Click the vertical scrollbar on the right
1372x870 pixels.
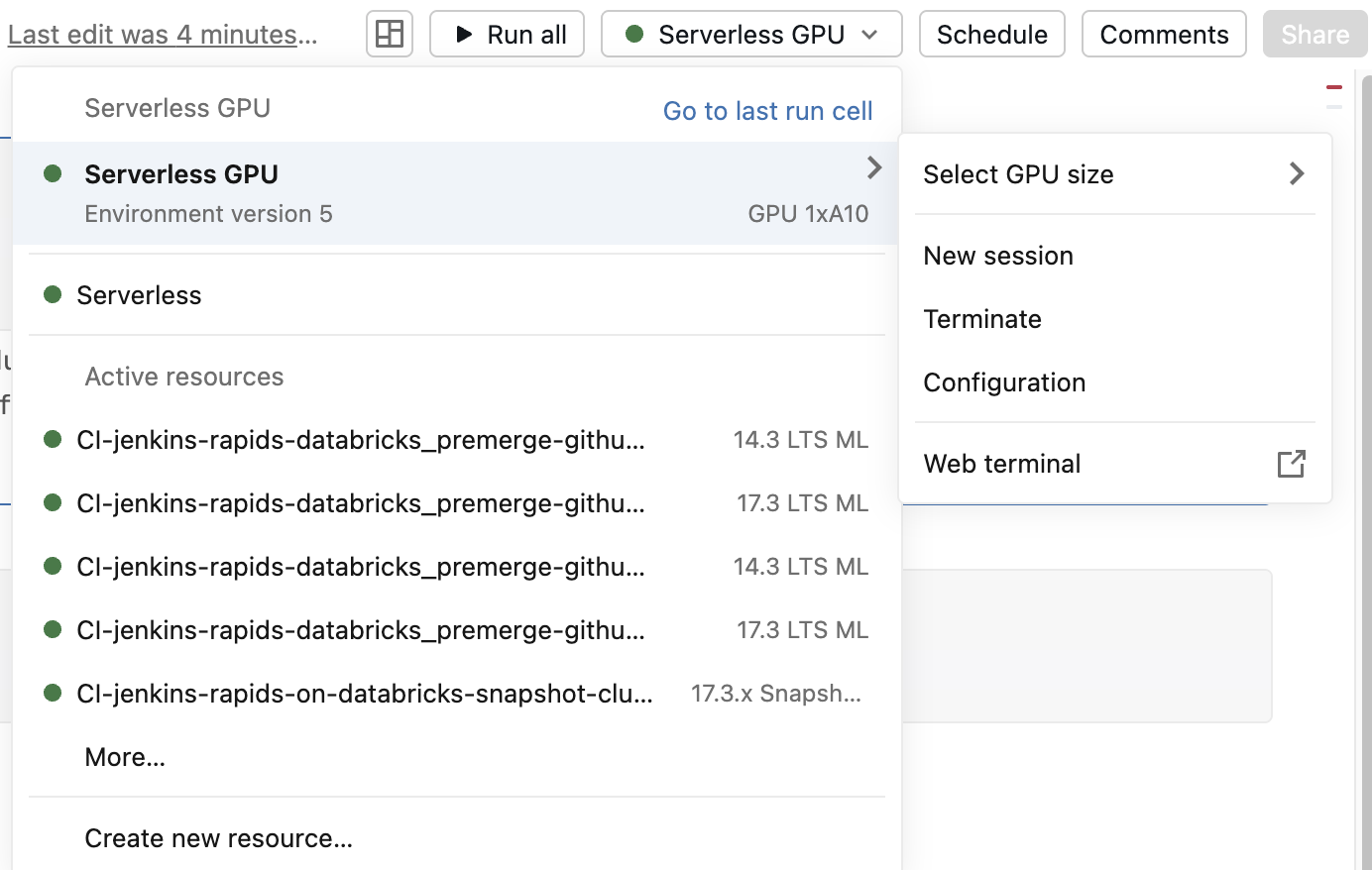point(1366,474)
